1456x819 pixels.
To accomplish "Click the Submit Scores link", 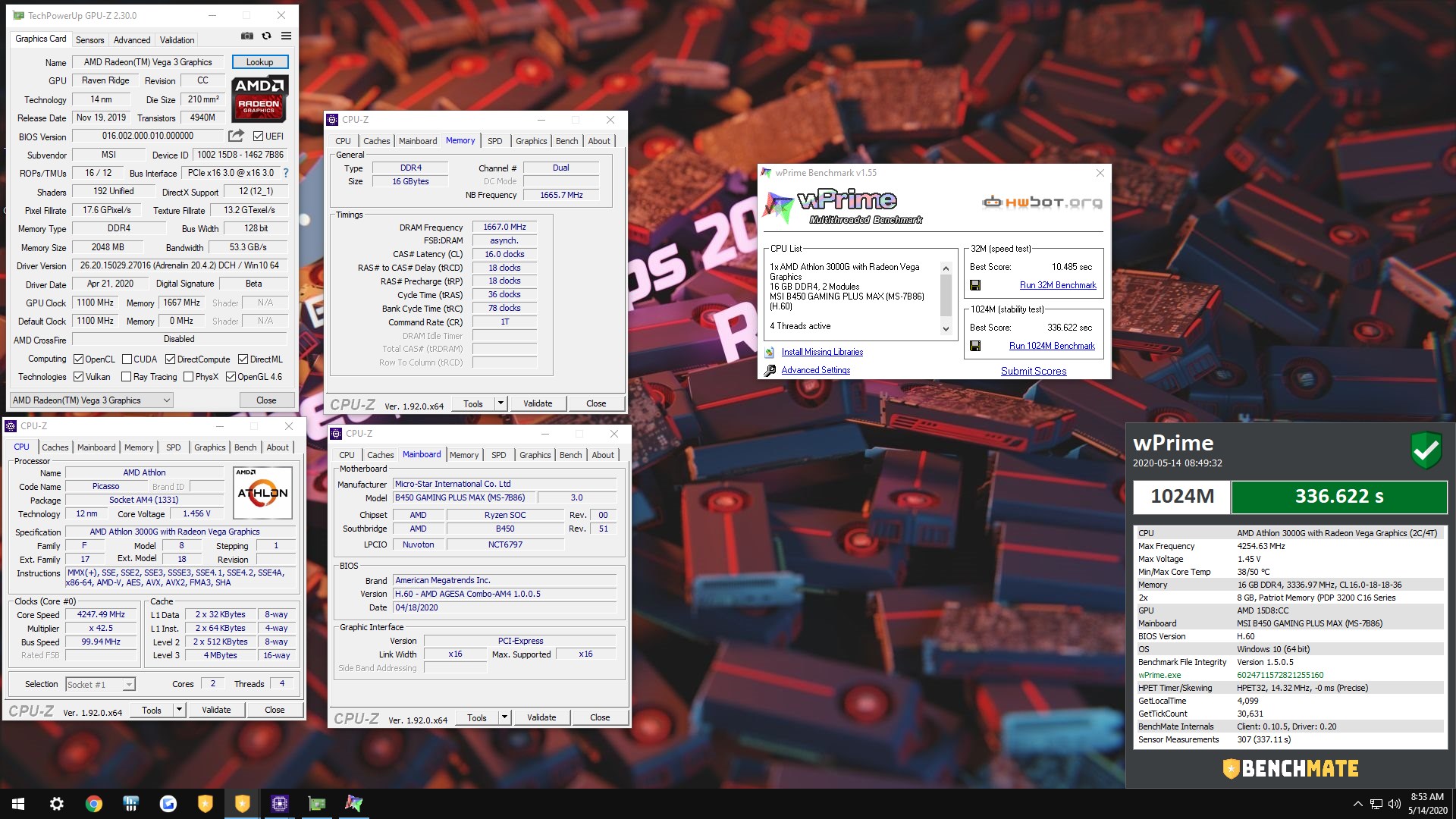I will [x=1034, y=371].
